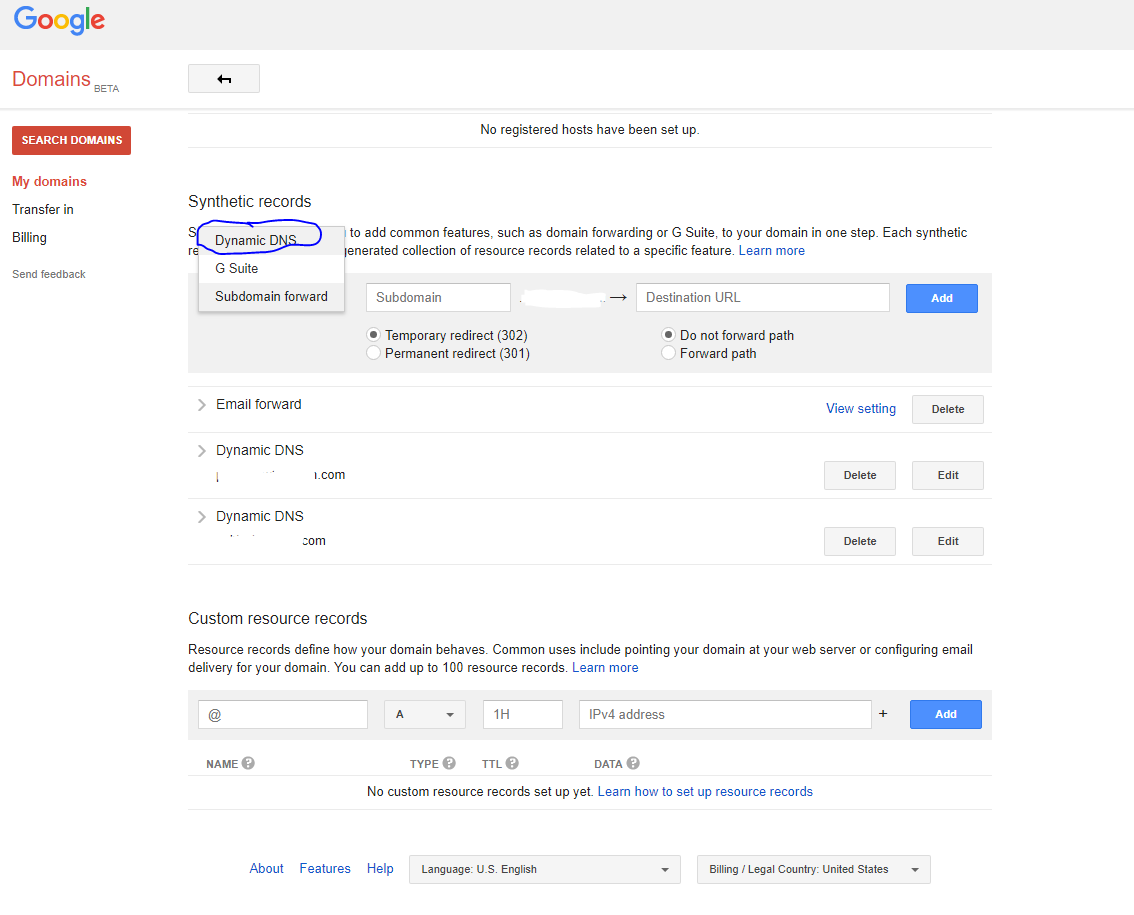The width and height of the screenshot is (1134, 915).
Task: Click Add for the synthetic record
Action: 942,298
